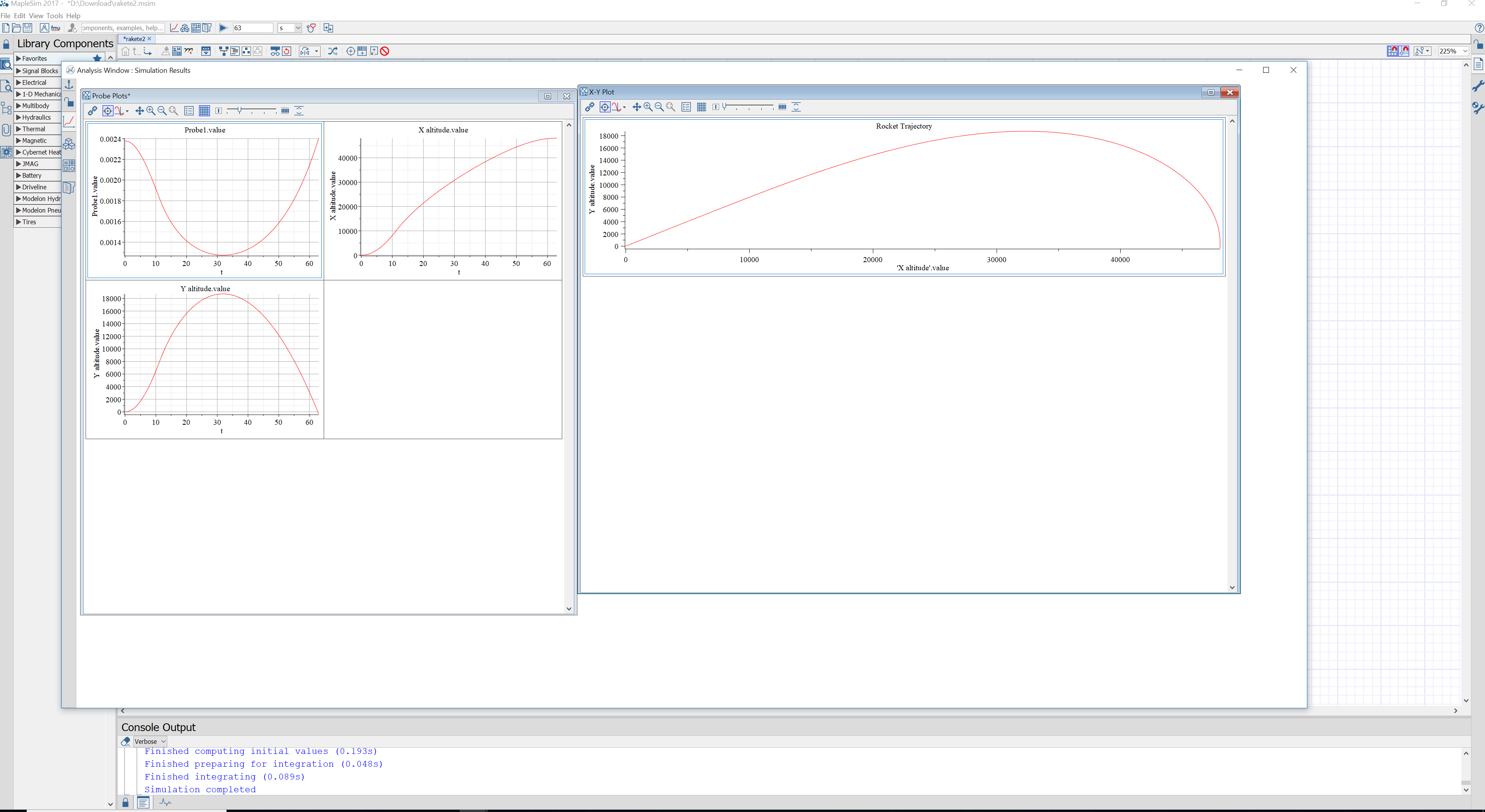Create a new document from the main toolbar
Image resolution: width=1485 pixels, height=812 pixels.
point(5,27)
